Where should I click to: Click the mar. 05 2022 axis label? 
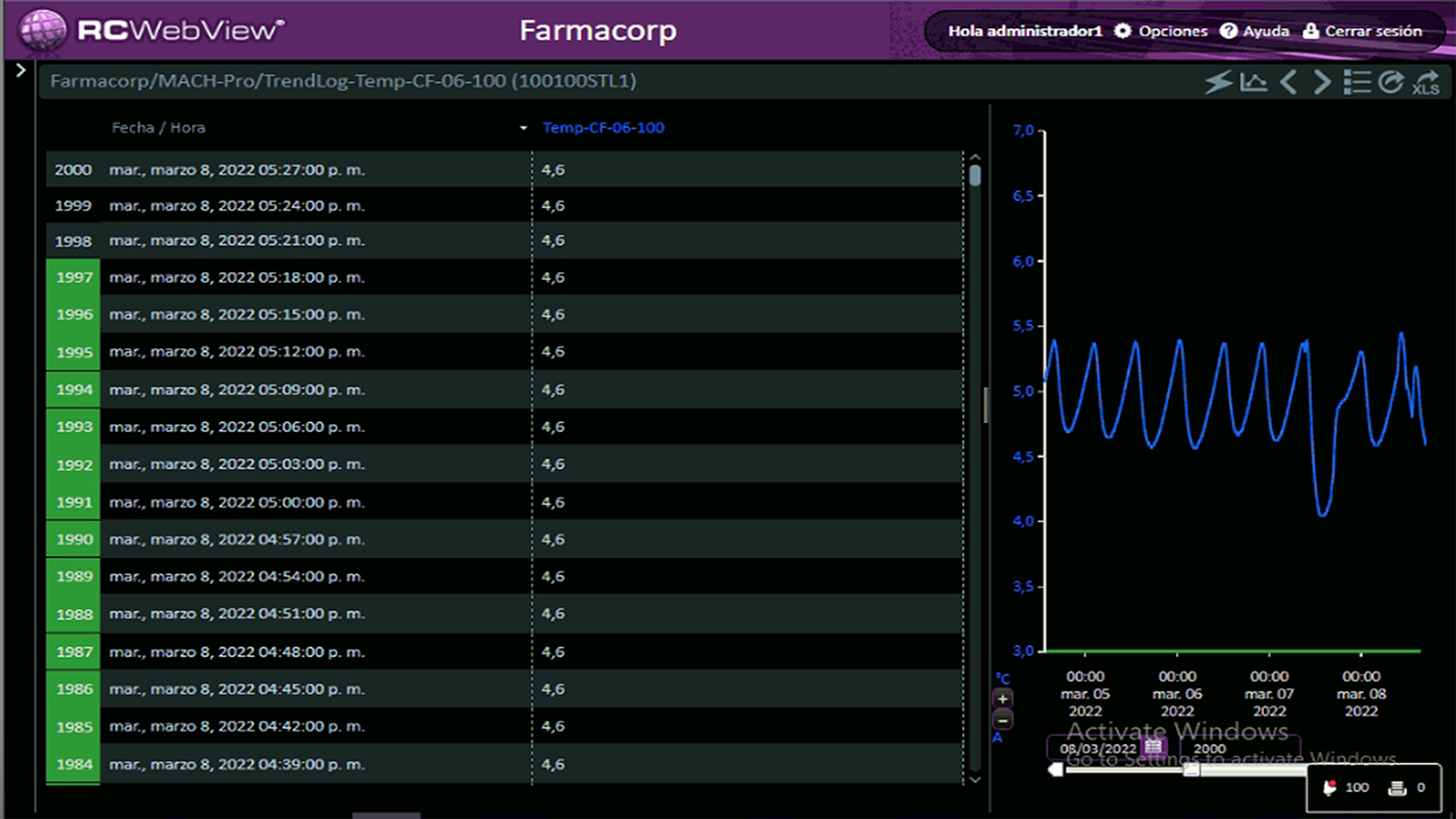pyautogui.click(x=1085, y=694)
